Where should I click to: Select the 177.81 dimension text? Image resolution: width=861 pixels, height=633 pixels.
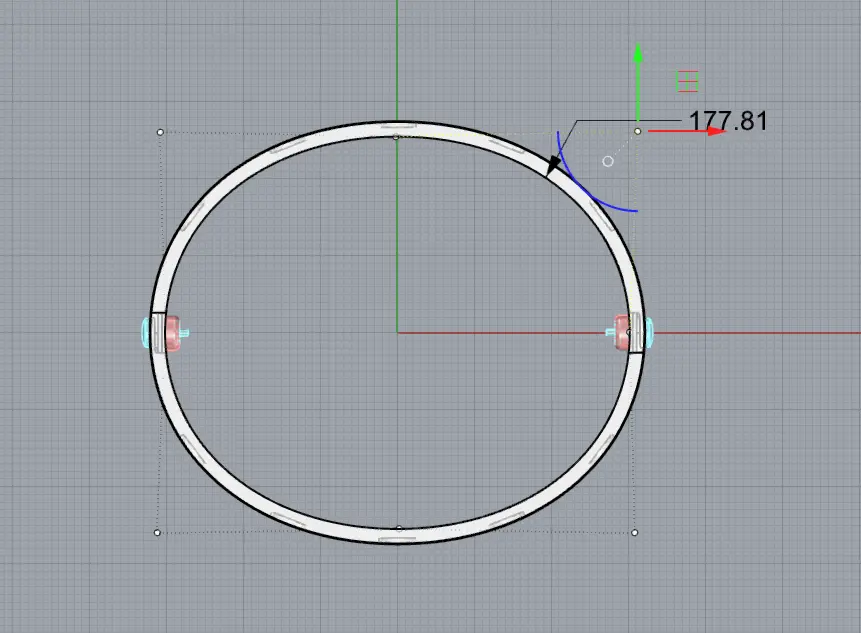[x=728, y=122]
